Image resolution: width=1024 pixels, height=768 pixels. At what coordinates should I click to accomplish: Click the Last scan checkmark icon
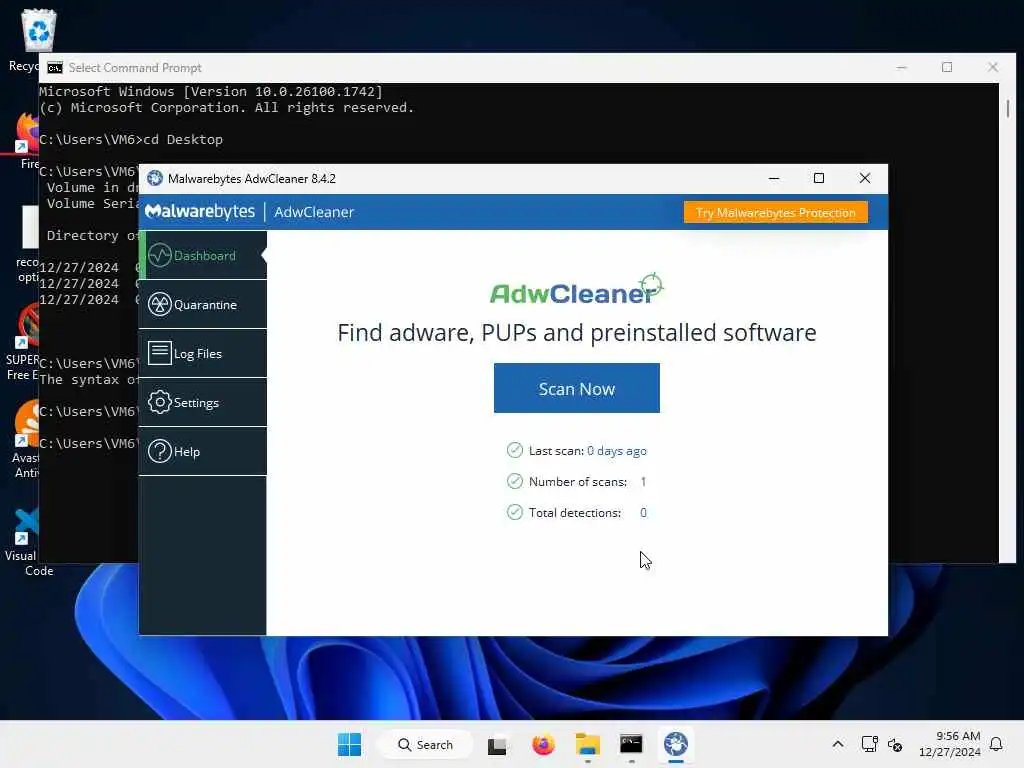pyautogui.click(x=515, y=450)
